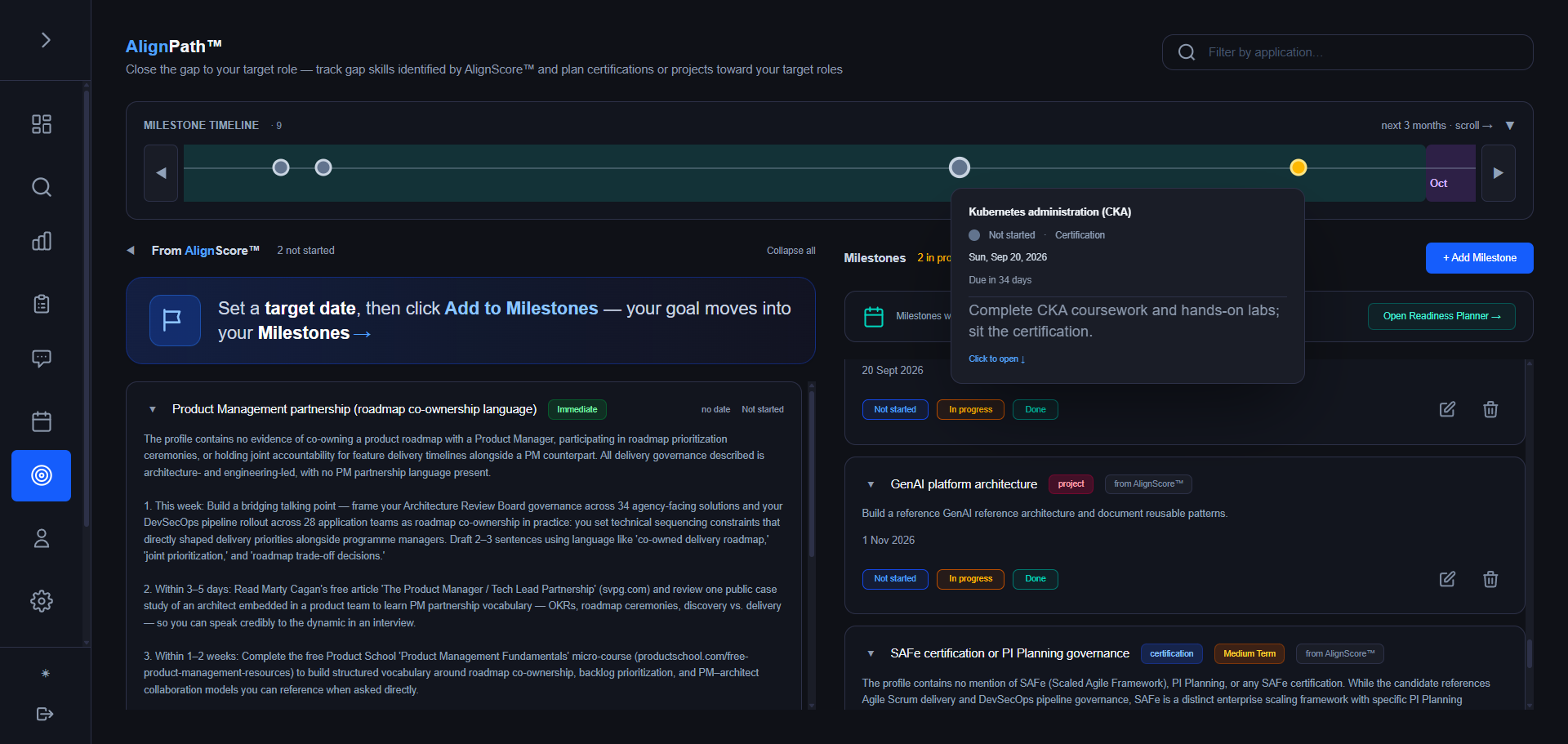Viewport: 1568px width, 744px height.
Task: Open the search magnifier icon in sidebar
Action: (42, 187)
